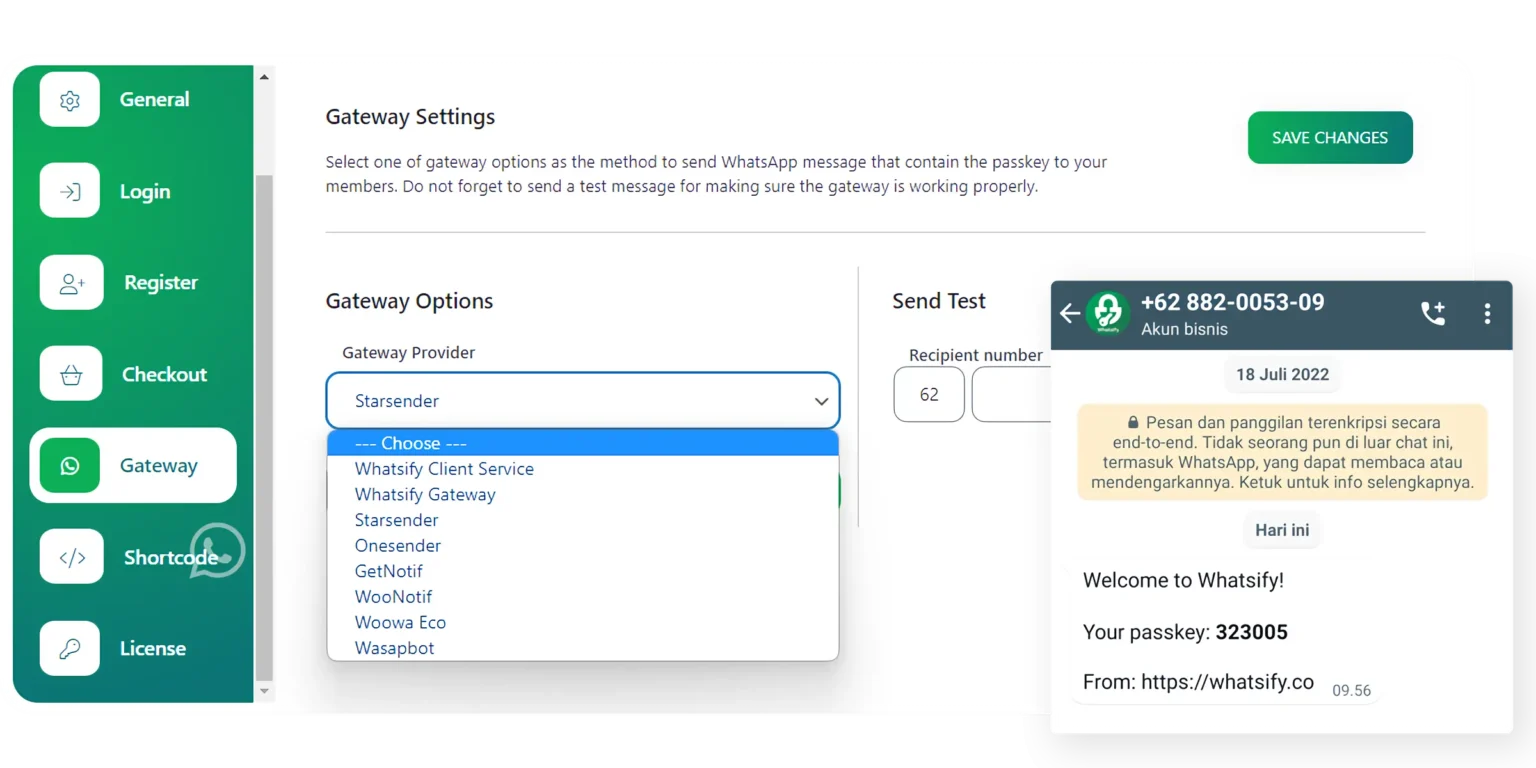Tap the end-to-end encryption notice
Viewport: 1536px width, 768px height.
(x=1282, y=452)
